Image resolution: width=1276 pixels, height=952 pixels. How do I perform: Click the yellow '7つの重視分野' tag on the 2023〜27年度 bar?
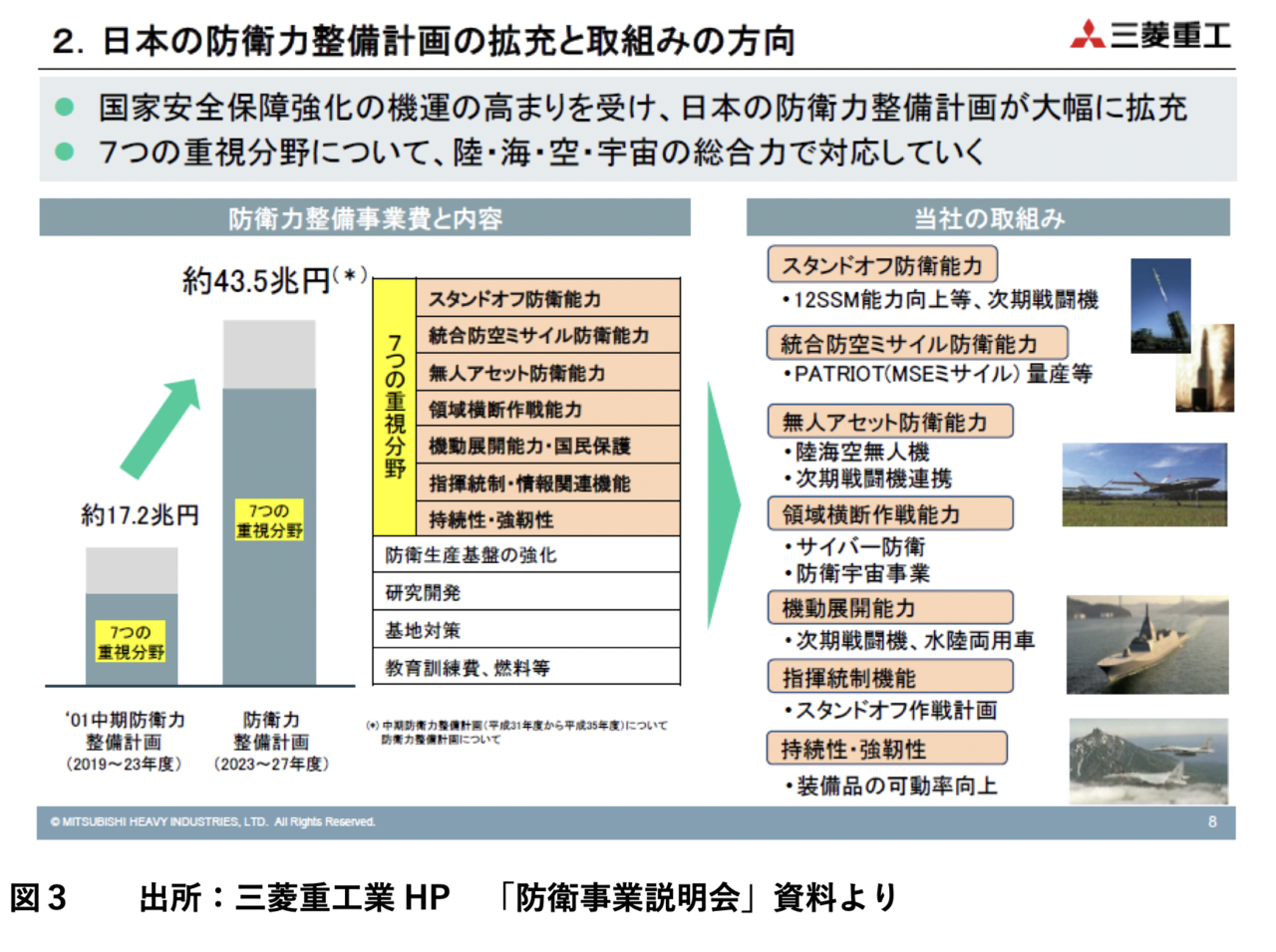coord(269,521)
